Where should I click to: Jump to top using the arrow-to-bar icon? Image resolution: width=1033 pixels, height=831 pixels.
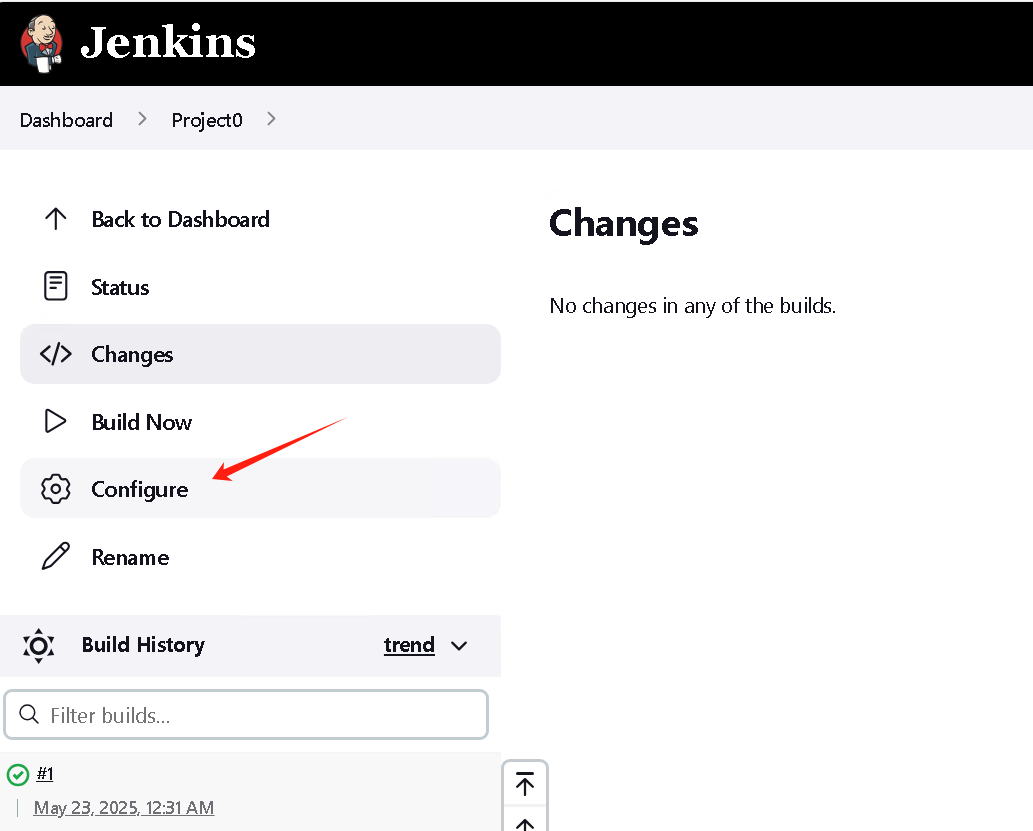[x=525, y=784]
